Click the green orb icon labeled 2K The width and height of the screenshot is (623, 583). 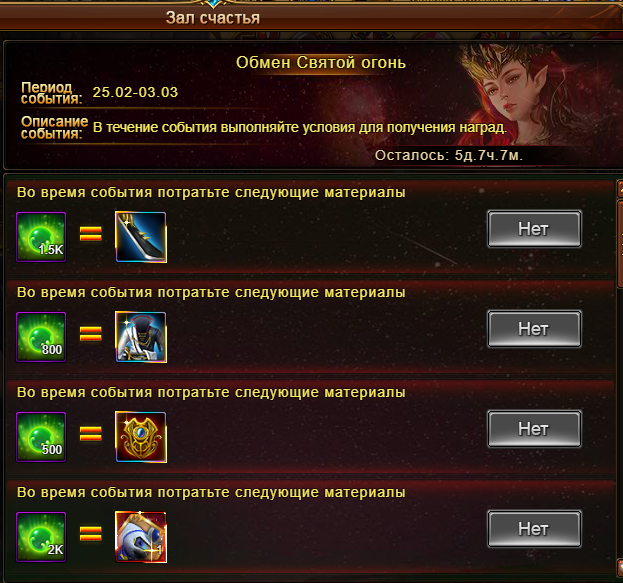click(x=41, y=537)
